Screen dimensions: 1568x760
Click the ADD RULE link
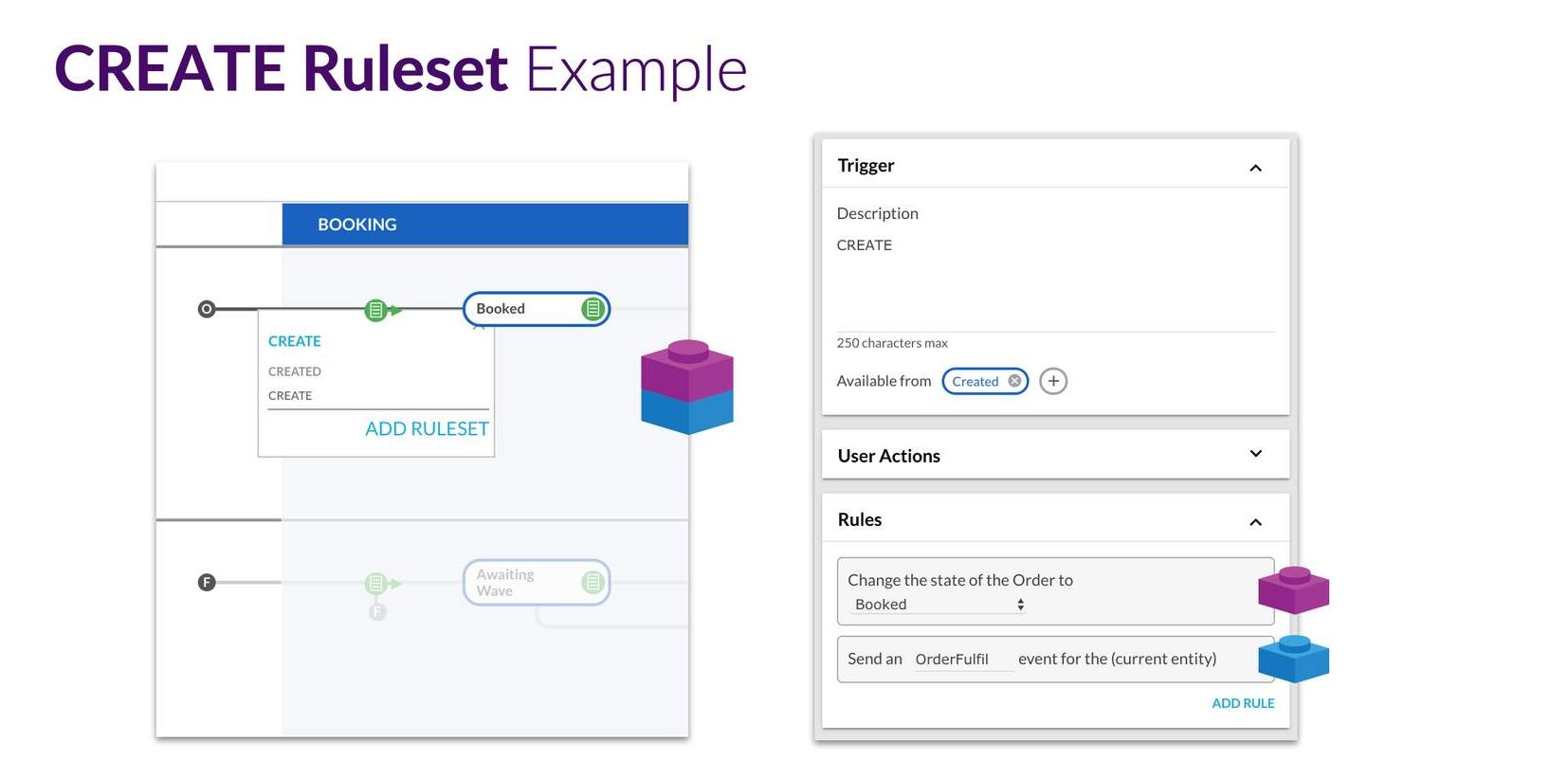1243,703
